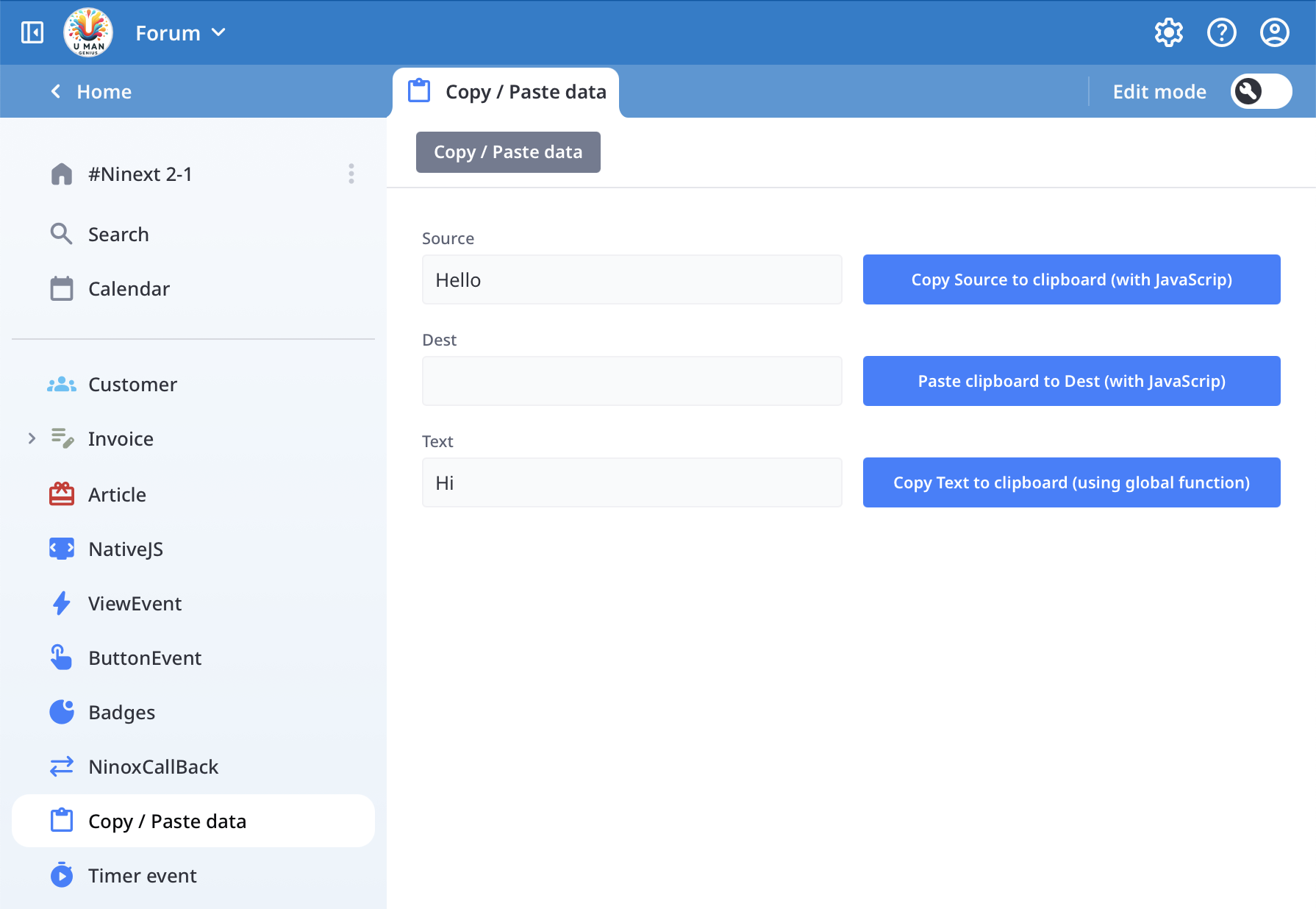Click the Dest field label
Image resolution: width=1316 pixels, height=909 pixels.
click(439, 340)
